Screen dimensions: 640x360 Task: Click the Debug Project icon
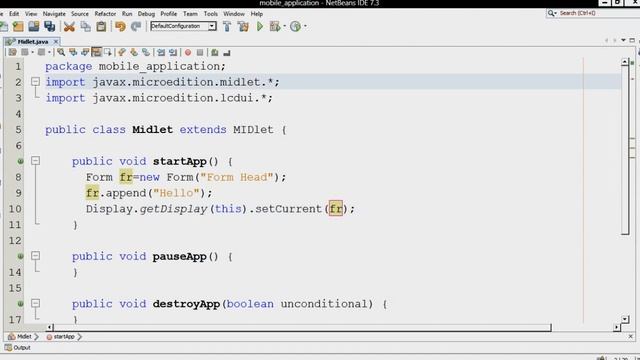pos(275,27)
